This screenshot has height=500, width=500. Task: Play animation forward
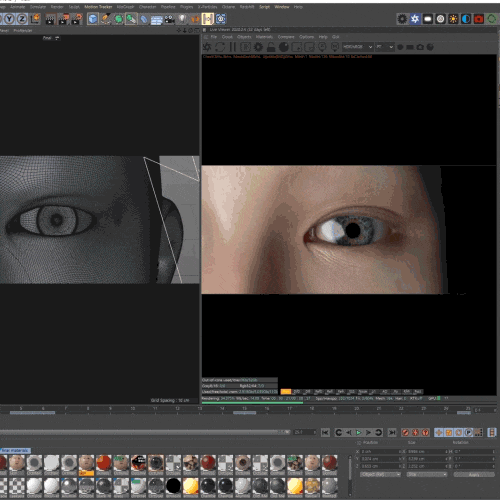359,432
